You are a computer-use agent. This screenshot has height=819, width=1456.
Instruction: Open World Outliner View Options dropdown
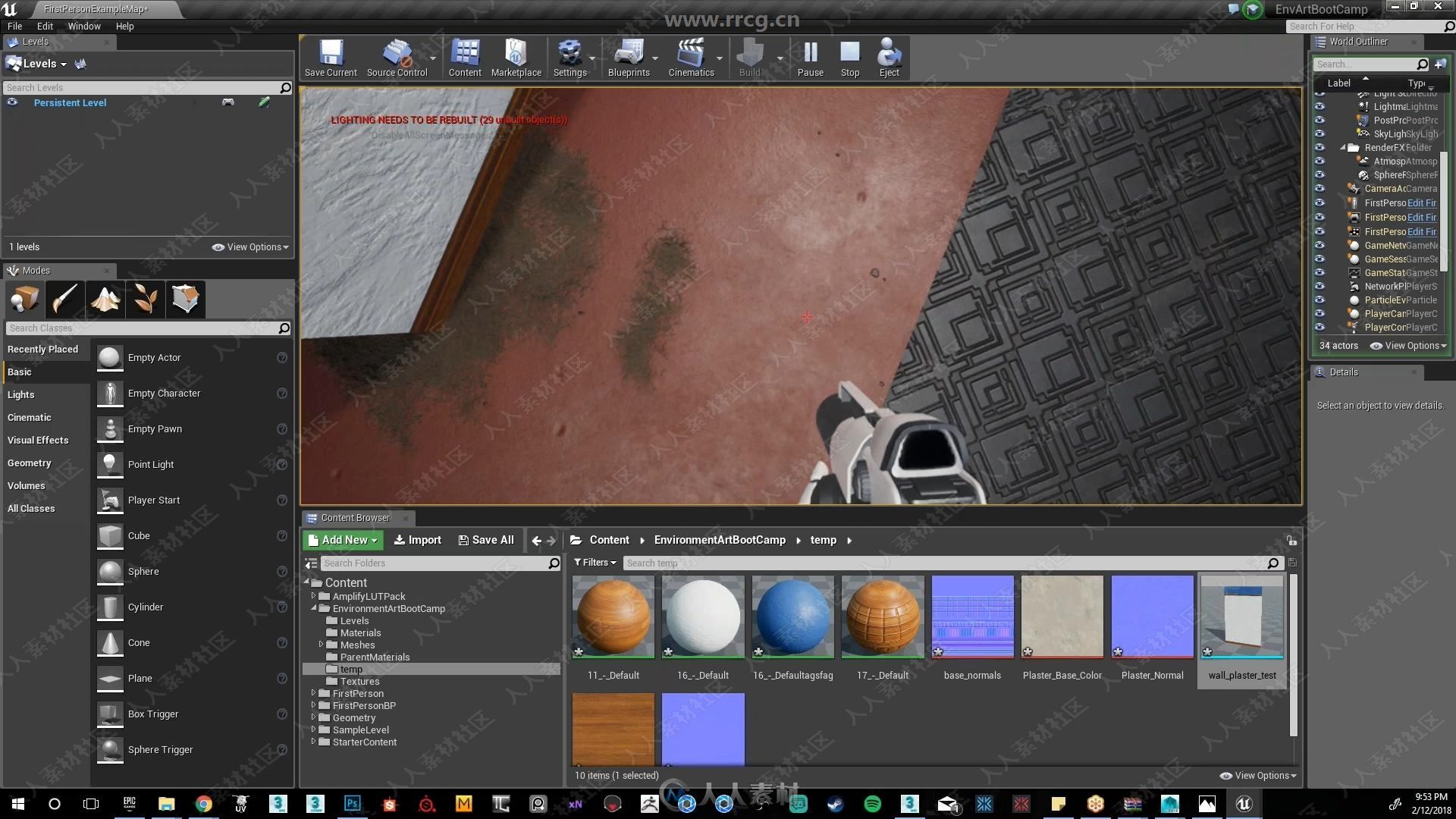point(1408,346)
